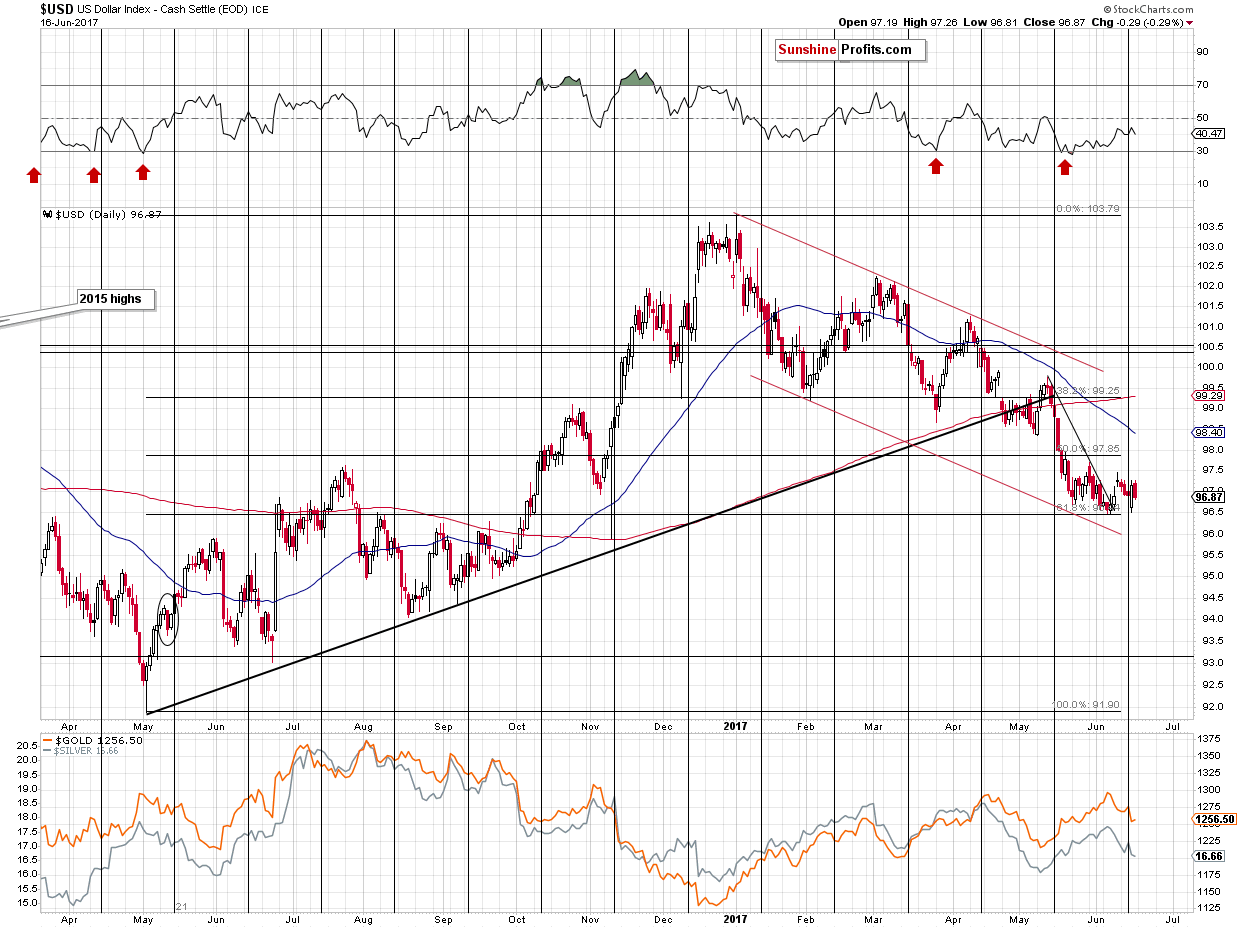Click the blue price tag '98.40'
This screenshot has width=1240, height=928.
point(1209,433)
